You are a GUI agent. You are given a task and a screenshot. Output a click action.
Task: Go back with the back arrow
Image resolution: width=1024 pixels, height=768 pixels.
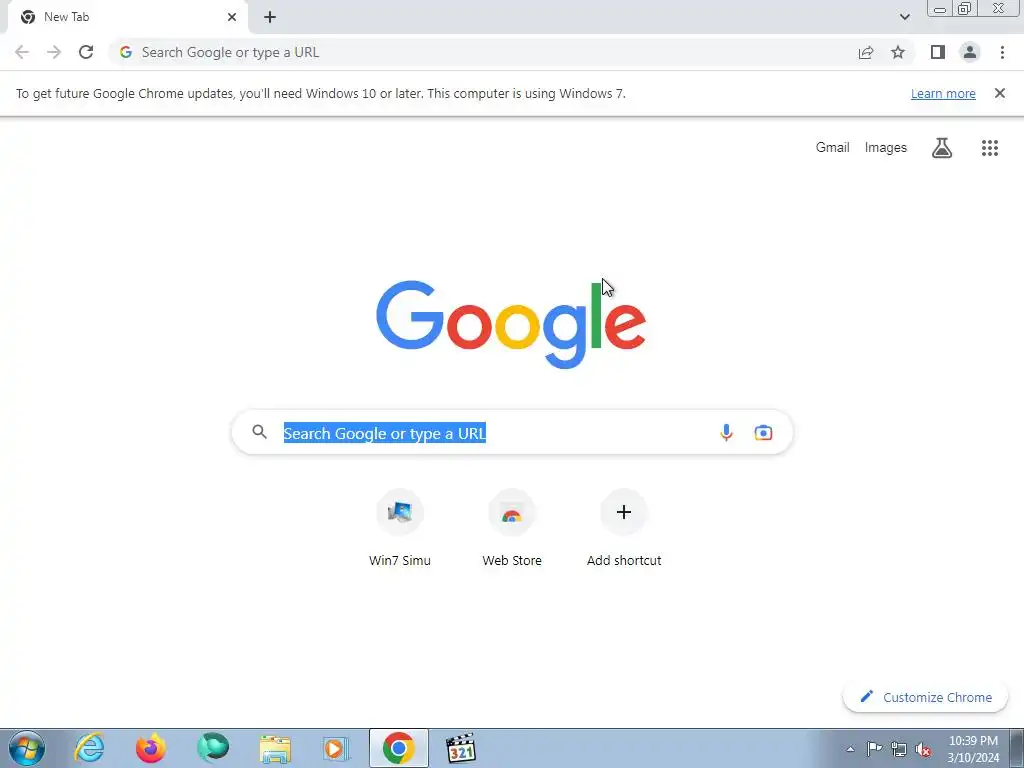pos(22,52)
